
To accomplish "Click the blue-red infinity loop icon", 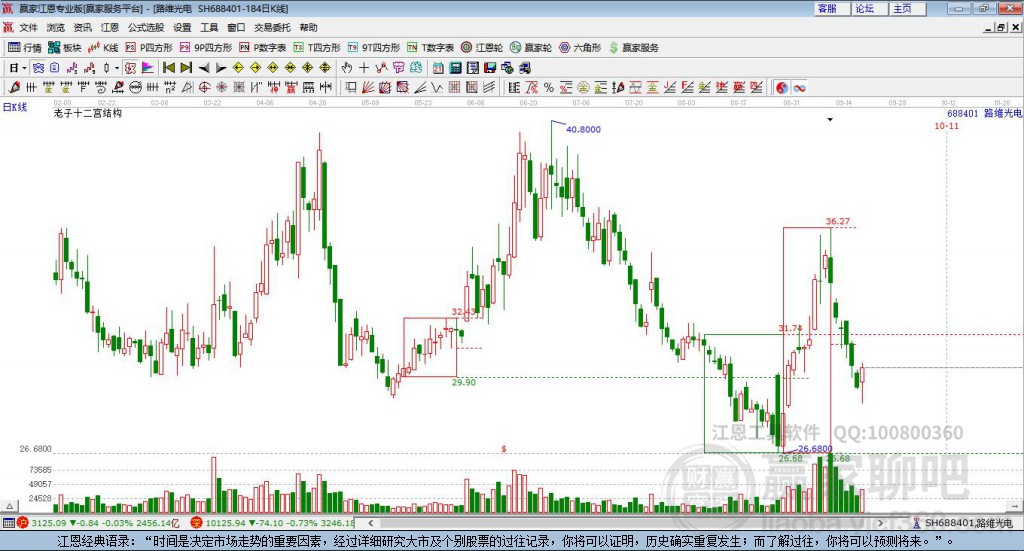I will pos(799,87).
